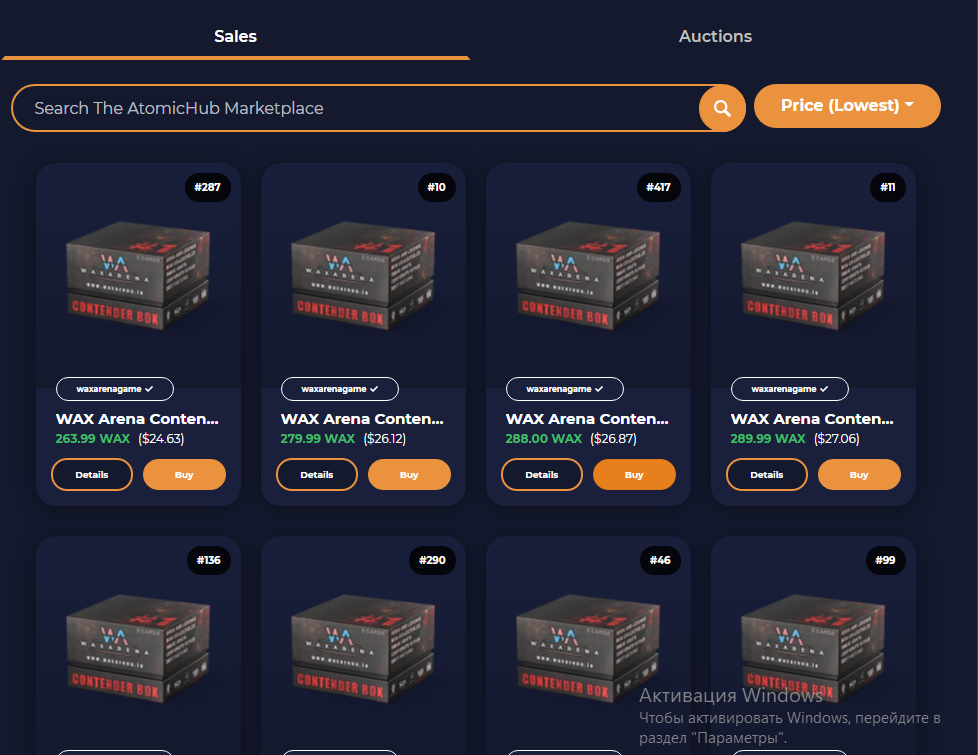Open the Price (Lowest) sort dropdown
The image size is (978, 755).
(x=847, y=105)
